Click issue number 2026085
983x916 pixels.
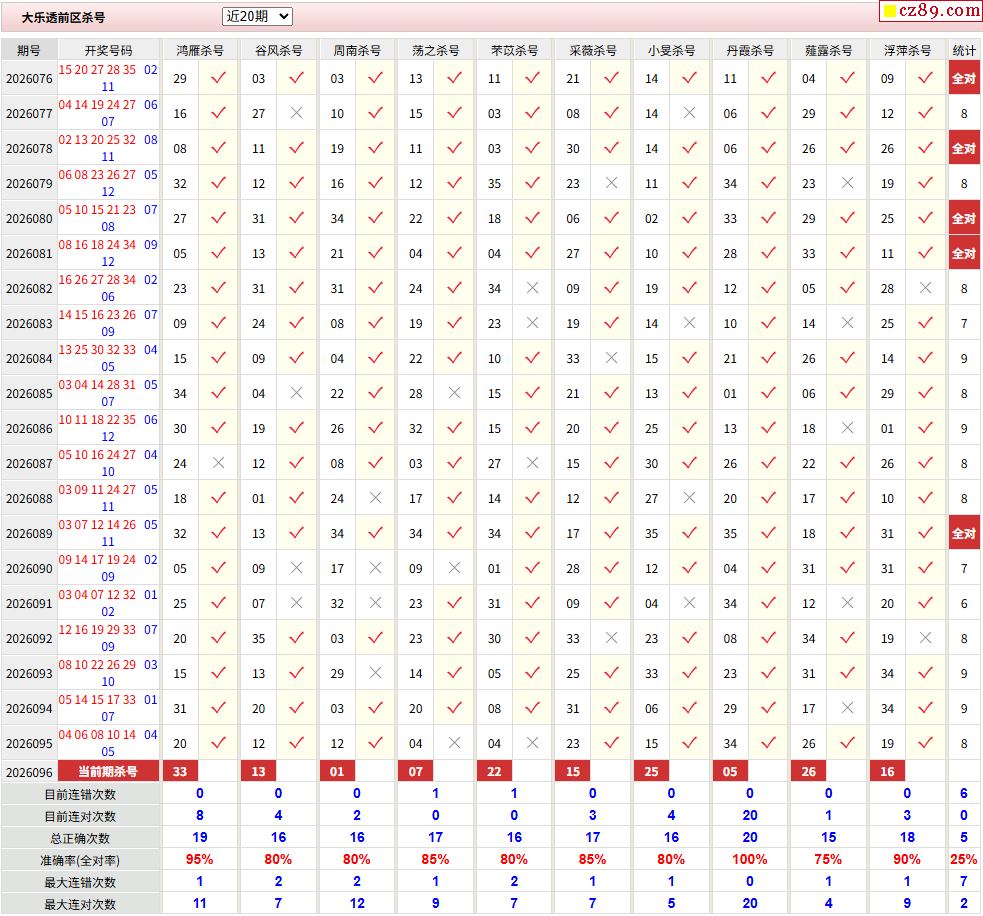(x=29, y=394)
